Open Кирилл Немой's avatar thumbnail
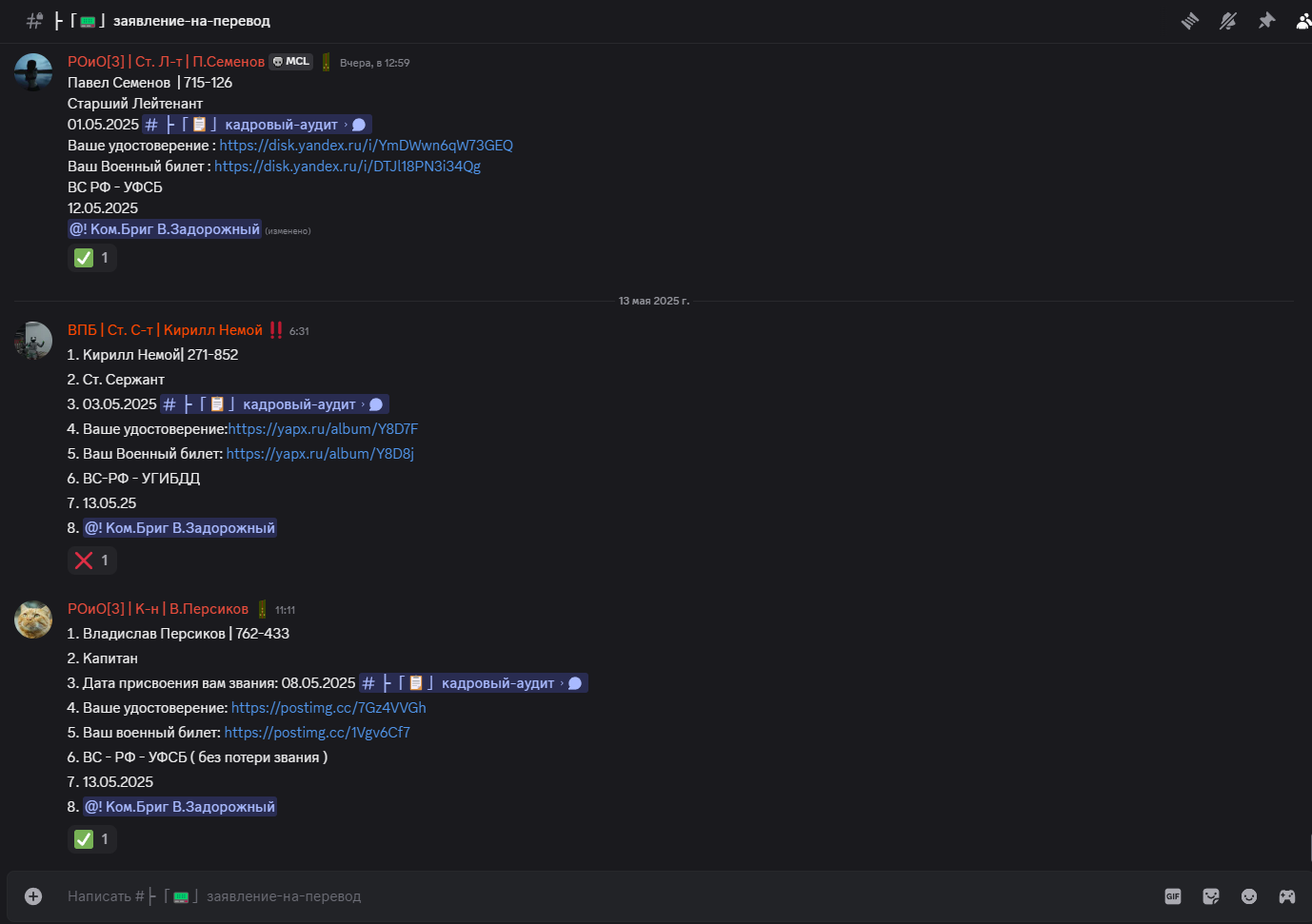 pyautogui.click(x=33, y=341)
